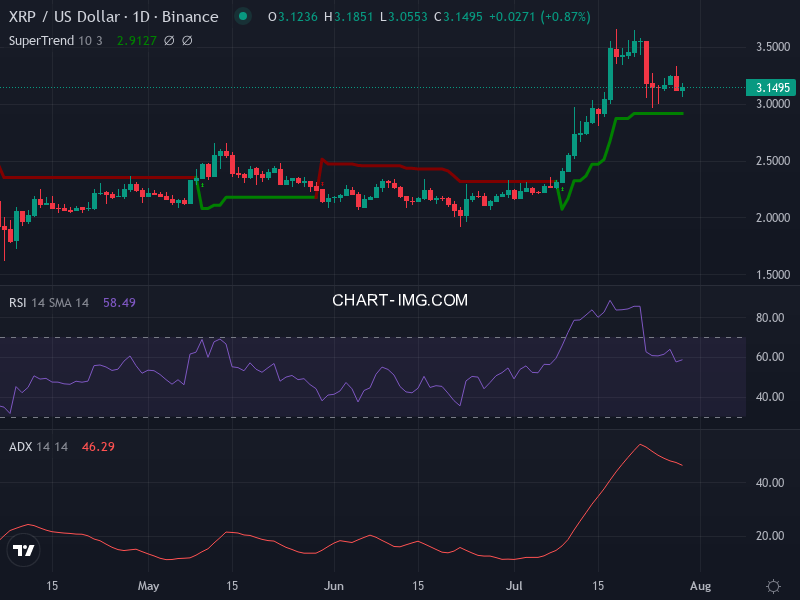Click the close price C3.1495
Image resolution: width=800 pixels, height=600 pixels.
click(x=458, y=17)
